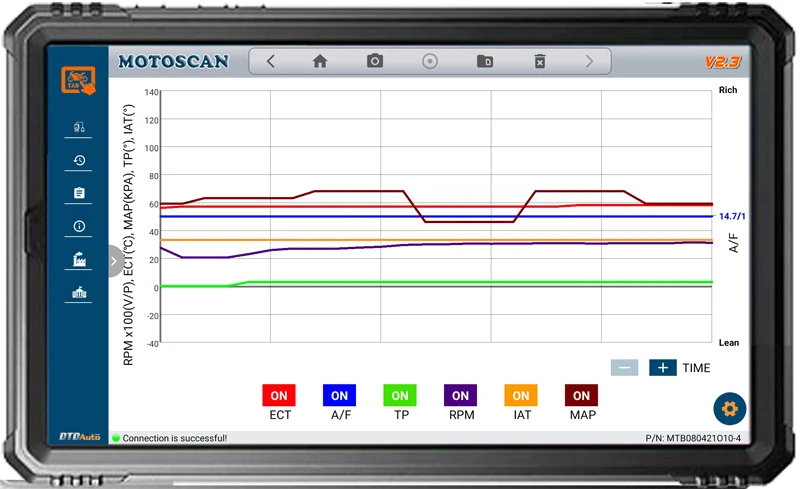Toggle the RPM trace ON button
The height and width of the screenshot is (489, 800).
(x=460, y=396)
